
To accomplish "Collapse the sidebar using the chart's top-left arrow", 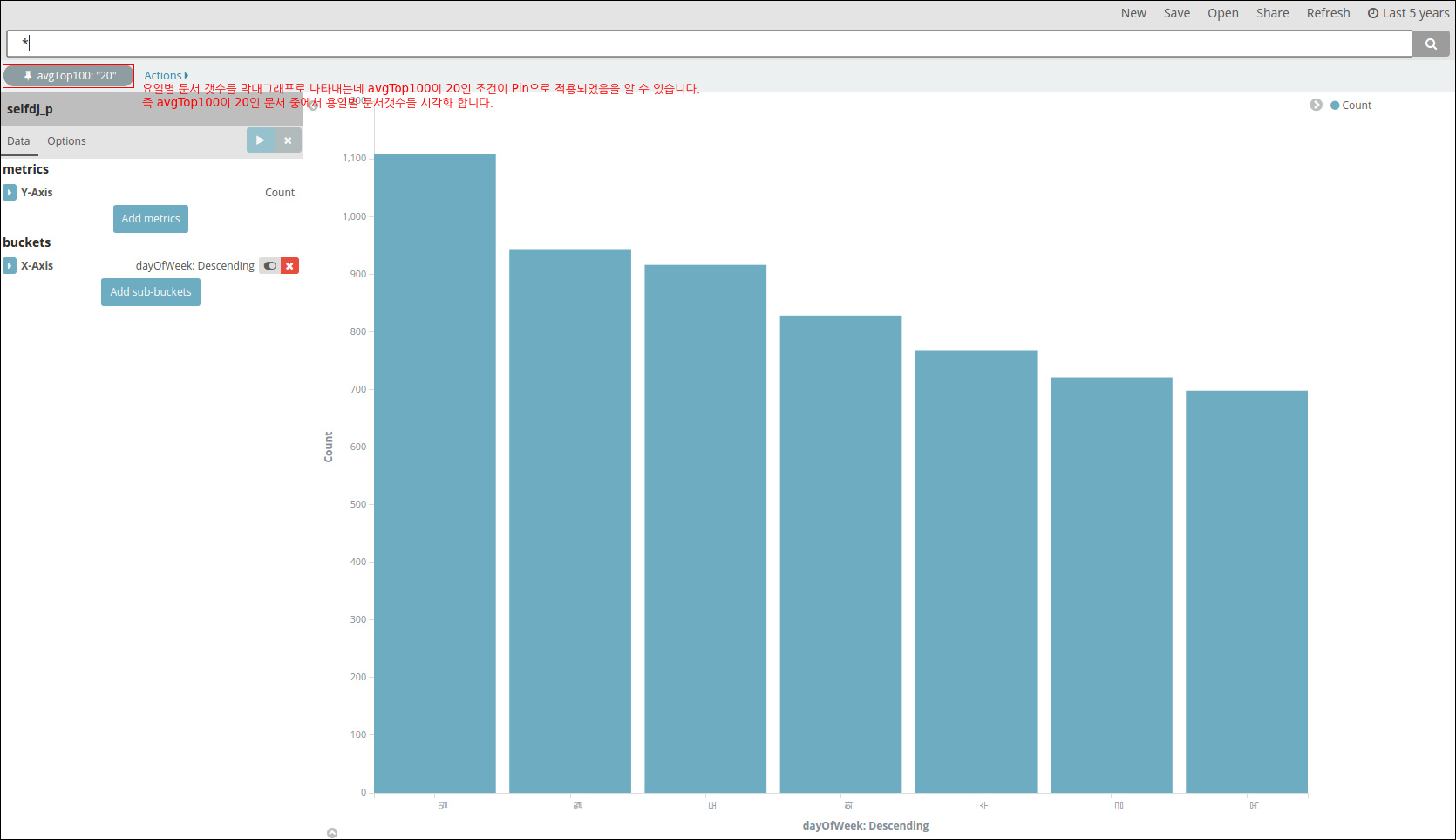I will [313, 106].
